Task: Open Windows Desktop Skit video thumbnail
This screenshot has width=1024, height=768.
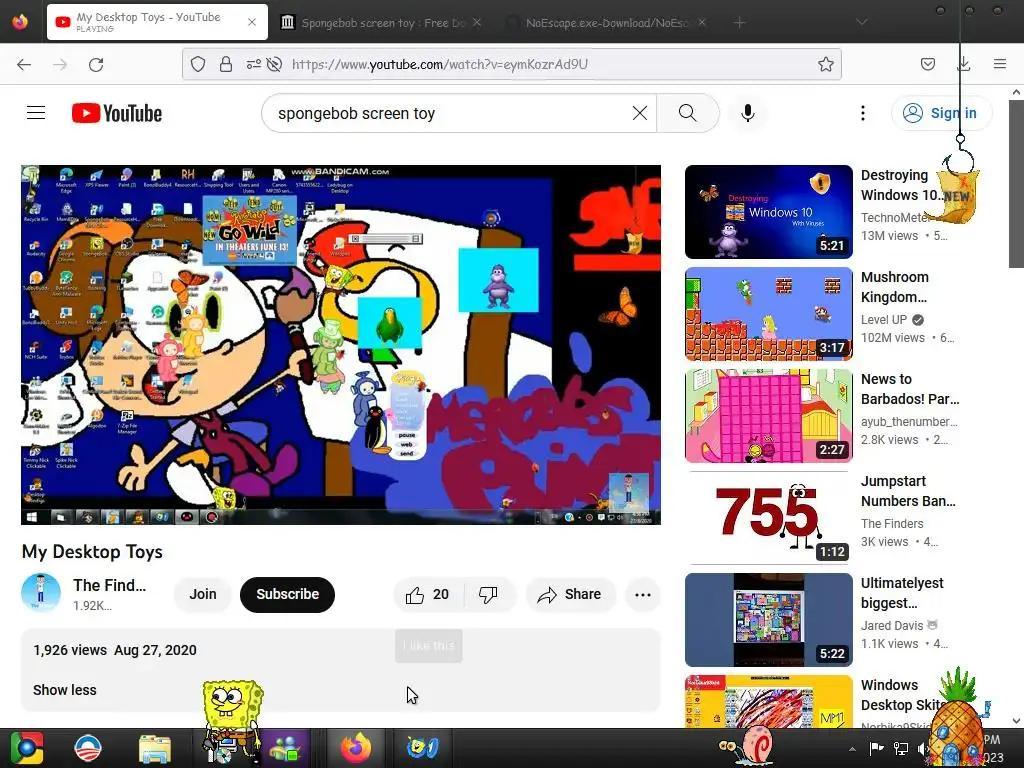Action: [x=769, y=701]
